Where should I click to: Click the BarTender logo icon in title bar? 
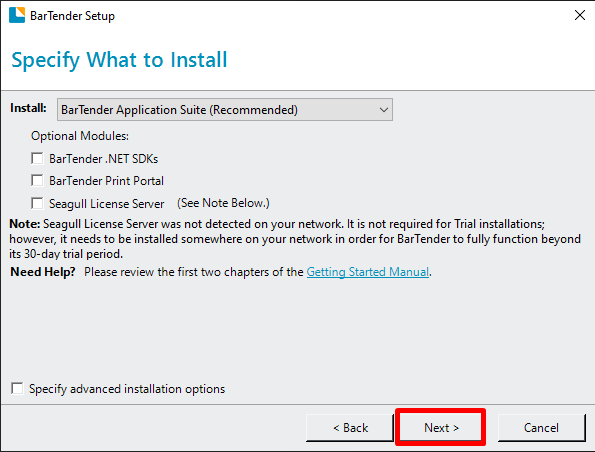tap(17, 15)
